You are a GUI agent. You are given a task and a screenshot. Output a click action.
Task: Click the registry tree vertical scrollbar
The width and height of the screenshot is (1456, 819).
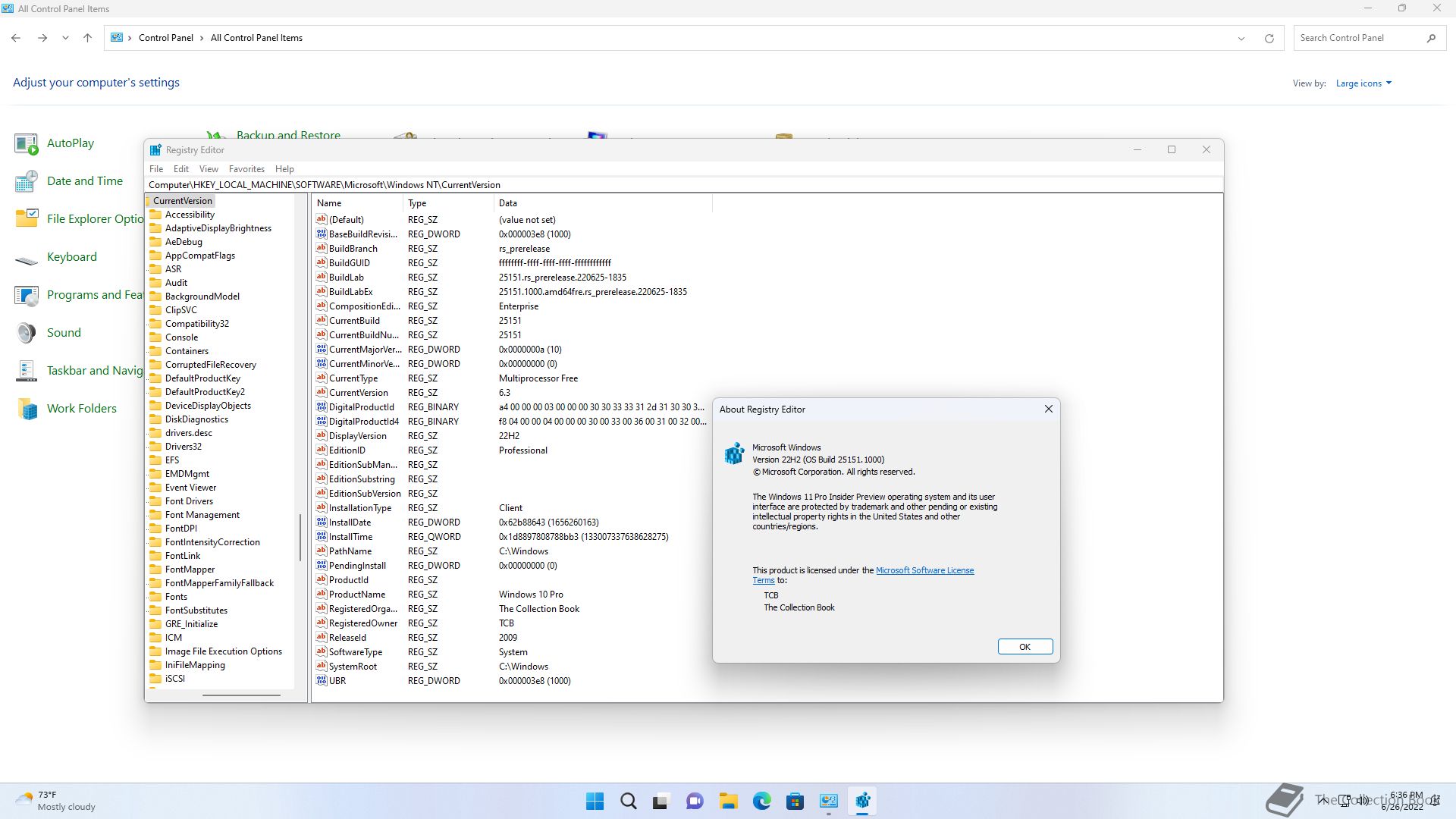(300, 537)
